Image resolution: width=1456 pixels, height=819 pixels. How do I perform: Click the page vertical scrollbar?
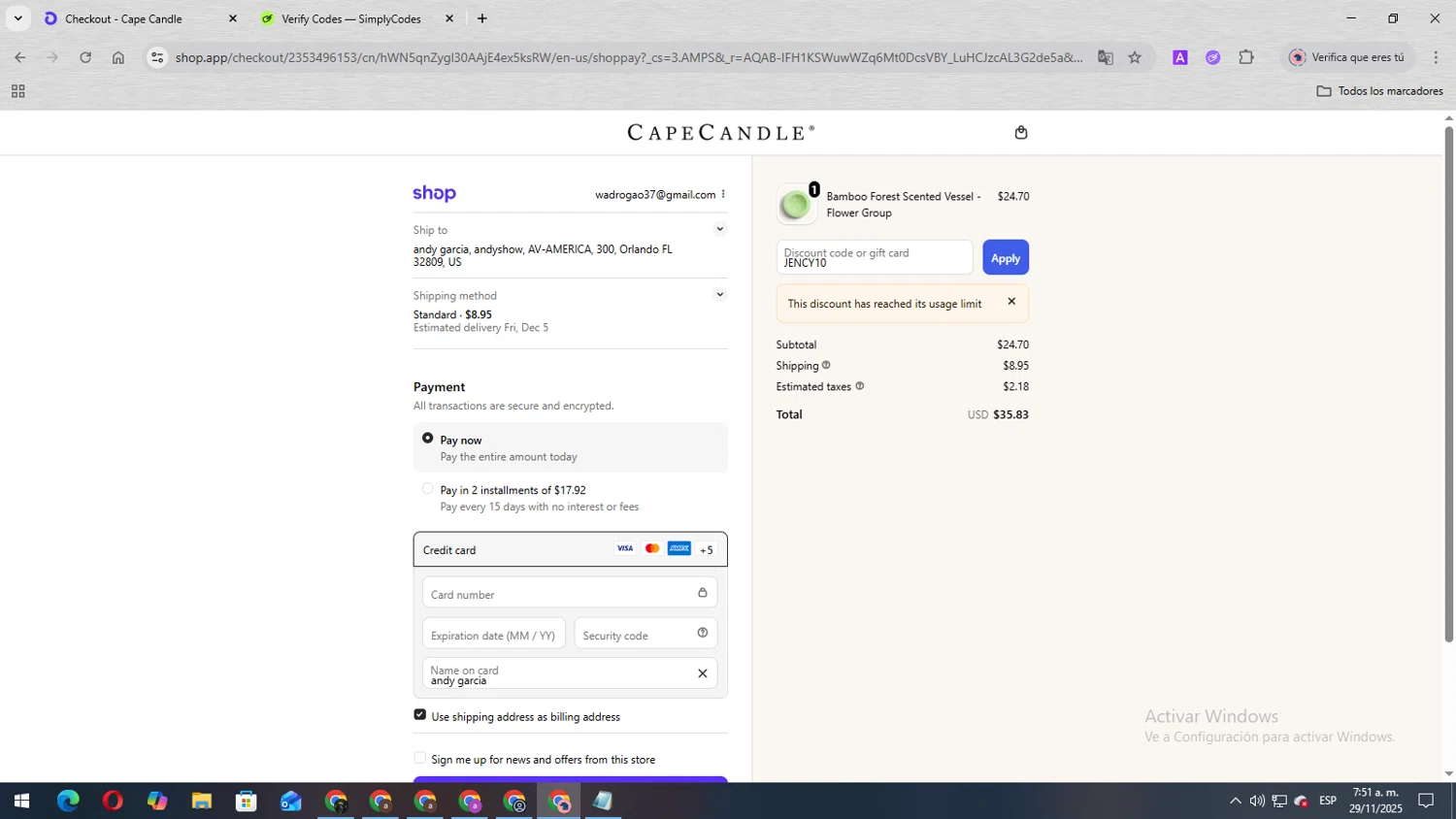click(1448, 383)
